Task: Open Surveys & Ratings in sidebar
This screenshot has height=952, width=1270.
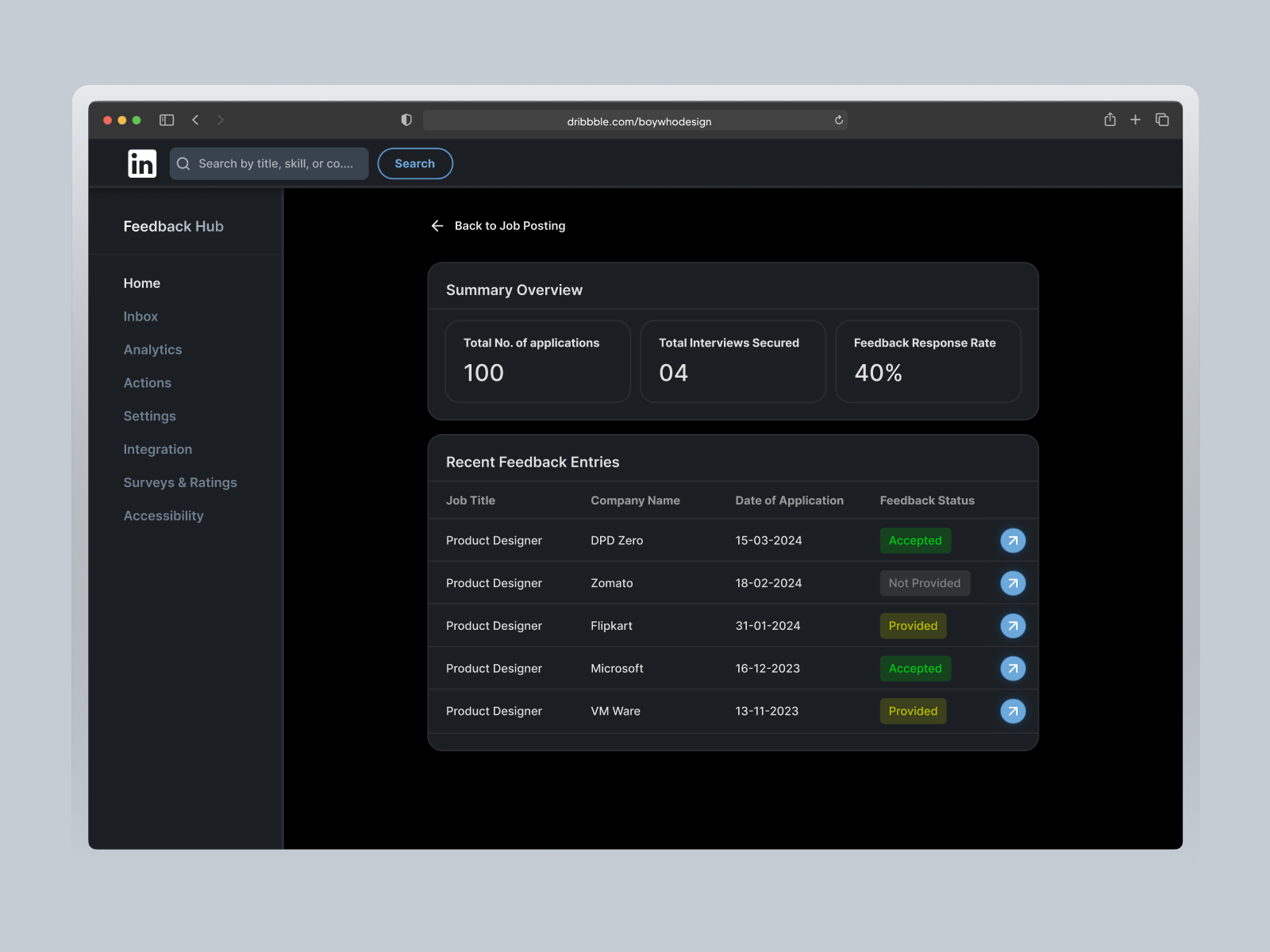Action: coord(180,482)
